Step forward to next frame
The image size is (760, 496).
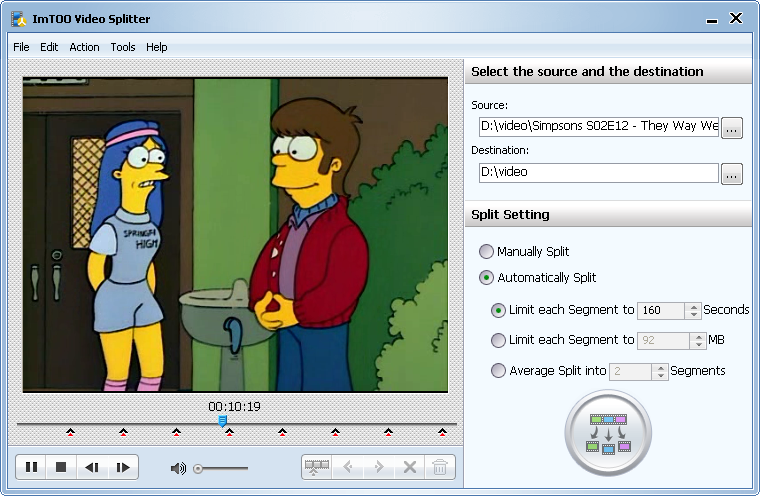point(123,467)
